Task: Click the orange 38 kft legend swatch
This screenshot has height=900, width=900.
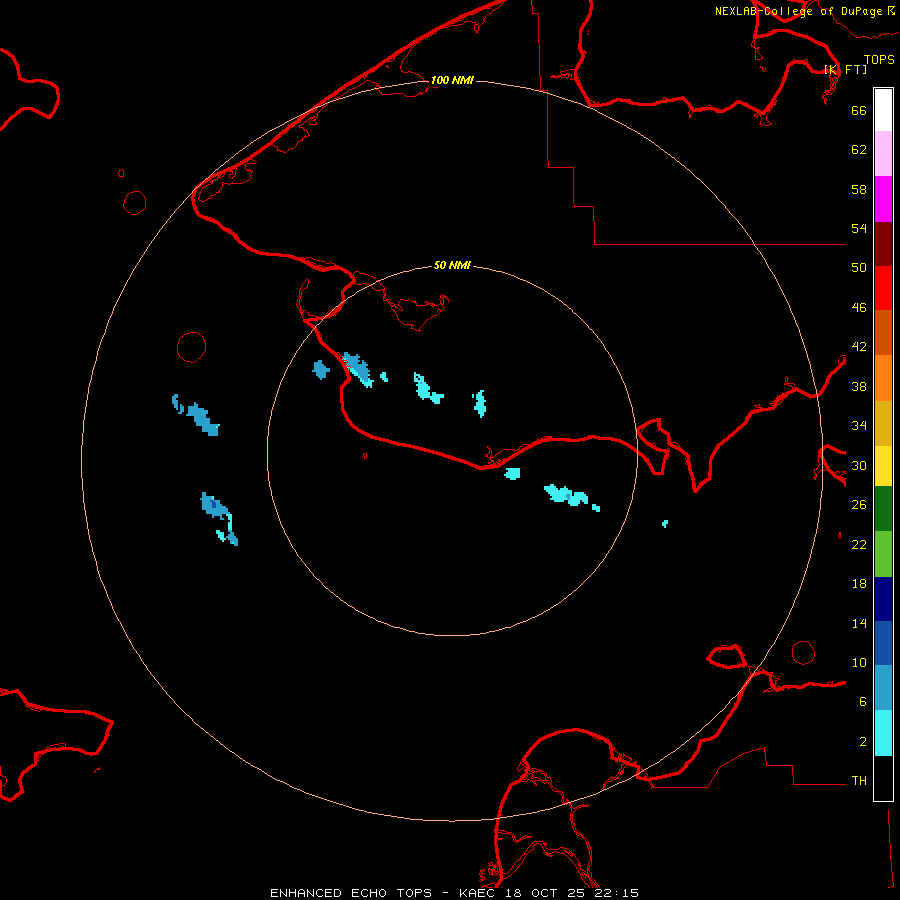Action: 883,378
